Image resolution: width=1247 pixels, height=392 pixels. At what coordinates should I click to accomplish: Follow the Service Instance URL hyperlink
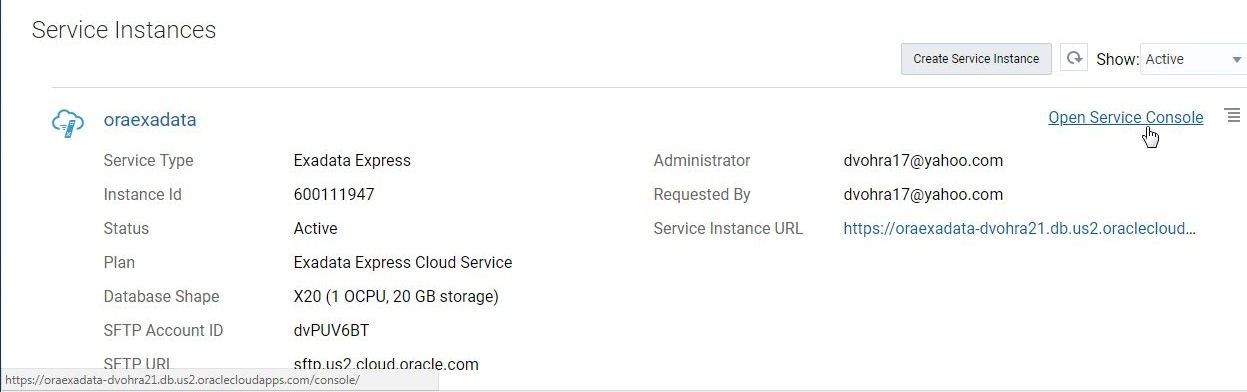tap(1019, 228)
